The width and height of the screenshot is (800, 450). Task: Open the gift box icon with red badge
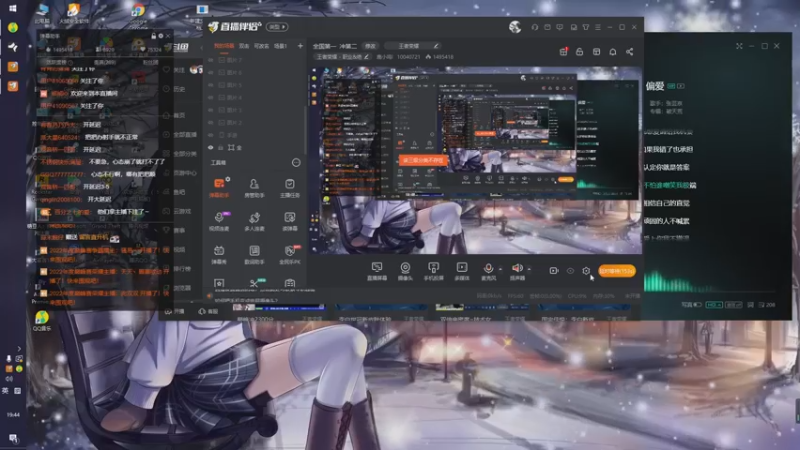click(563, 52)
